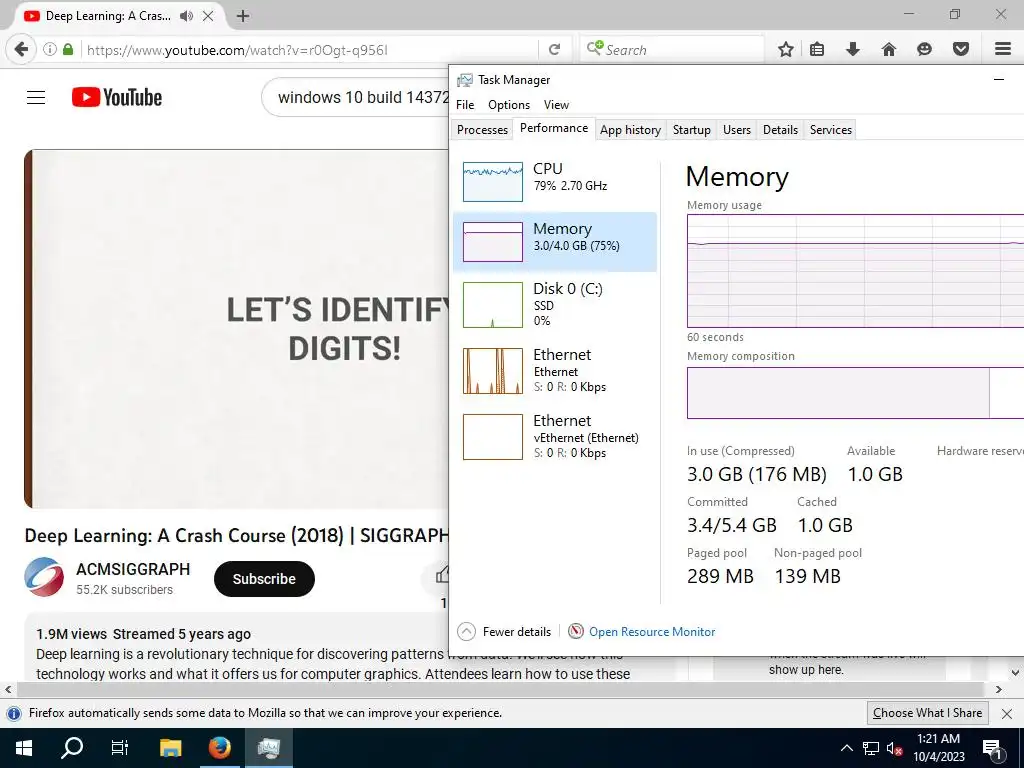Open the ACMSIGGRAPH channel avatar
Viewport: 1024px width, 768px height.
[x=44, y=577]
